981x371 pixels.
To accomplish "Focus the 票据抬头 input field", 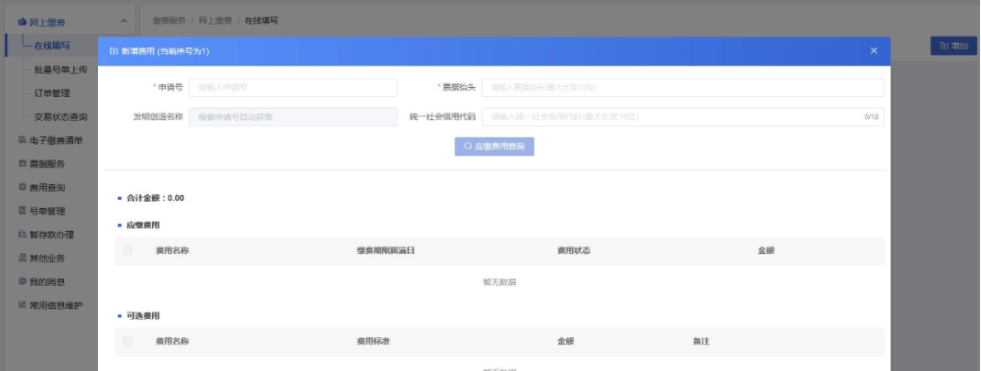I will coord(683,88).
